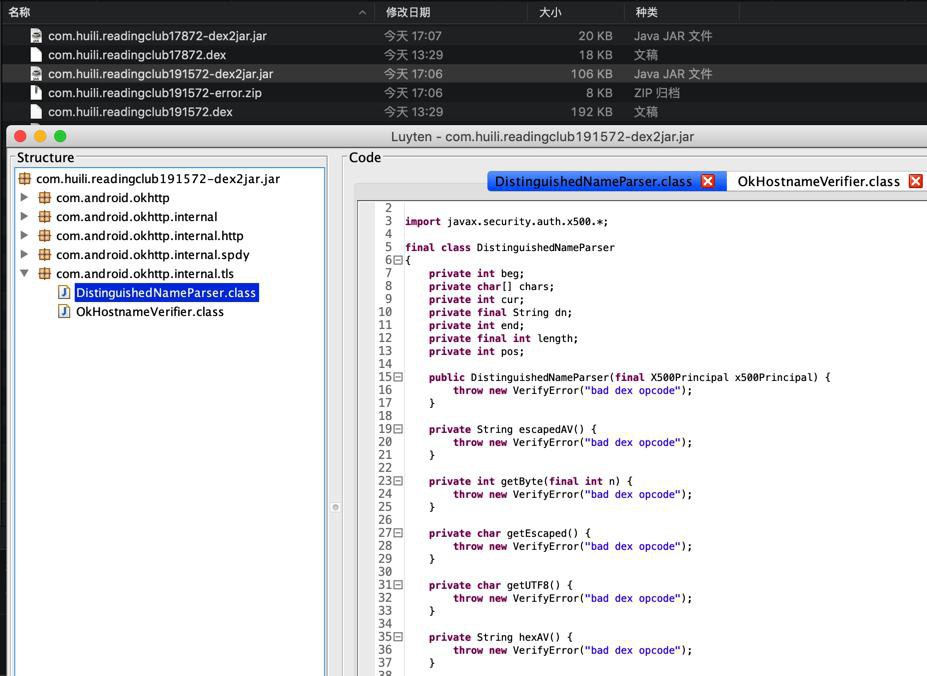Switch to the OkHostnameVerifier.class tab
This screenshot has width=927, height=676.
click(818, 181)
